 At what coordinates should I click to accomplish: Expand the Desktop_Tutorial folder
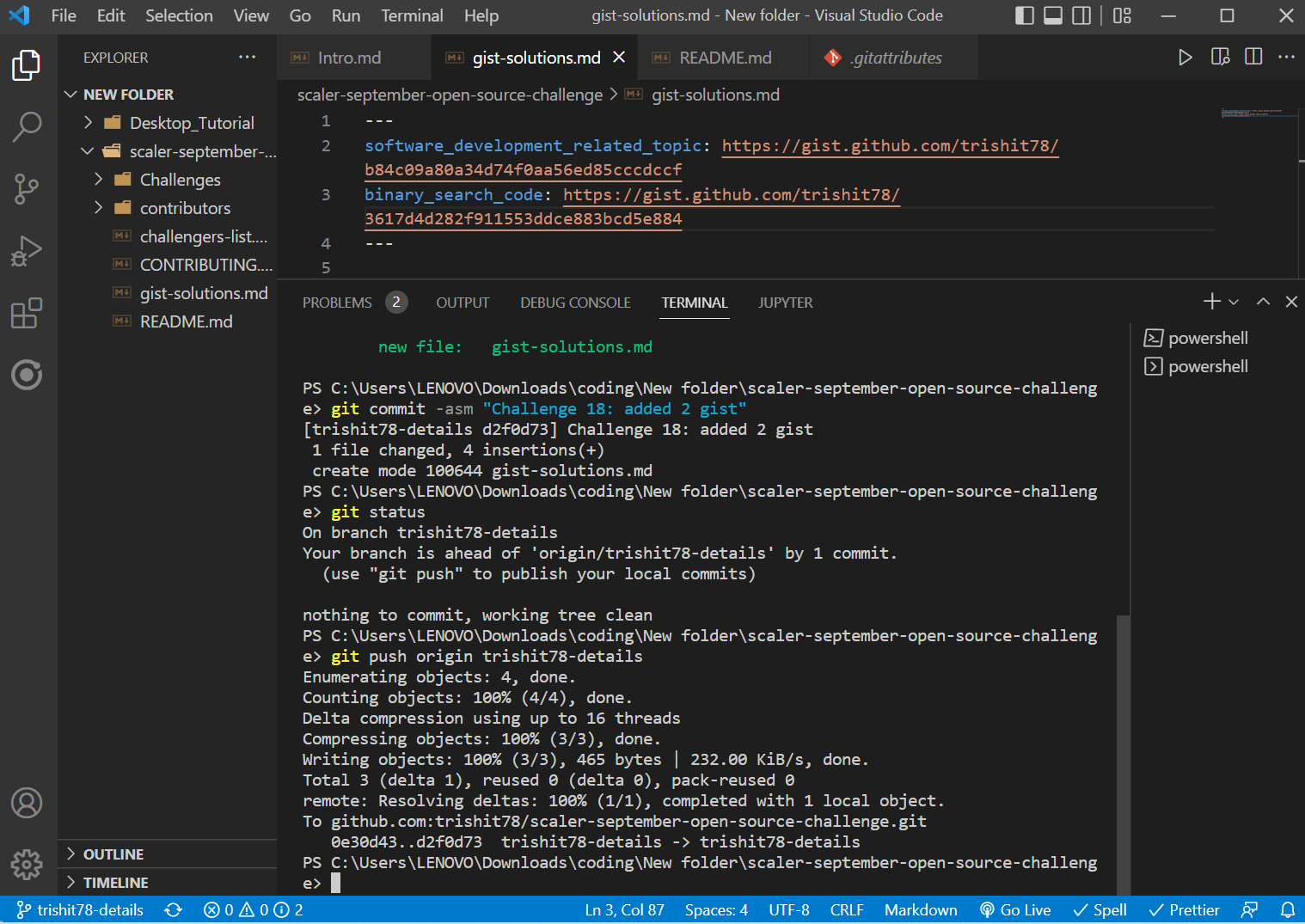[x=192, y=123]
